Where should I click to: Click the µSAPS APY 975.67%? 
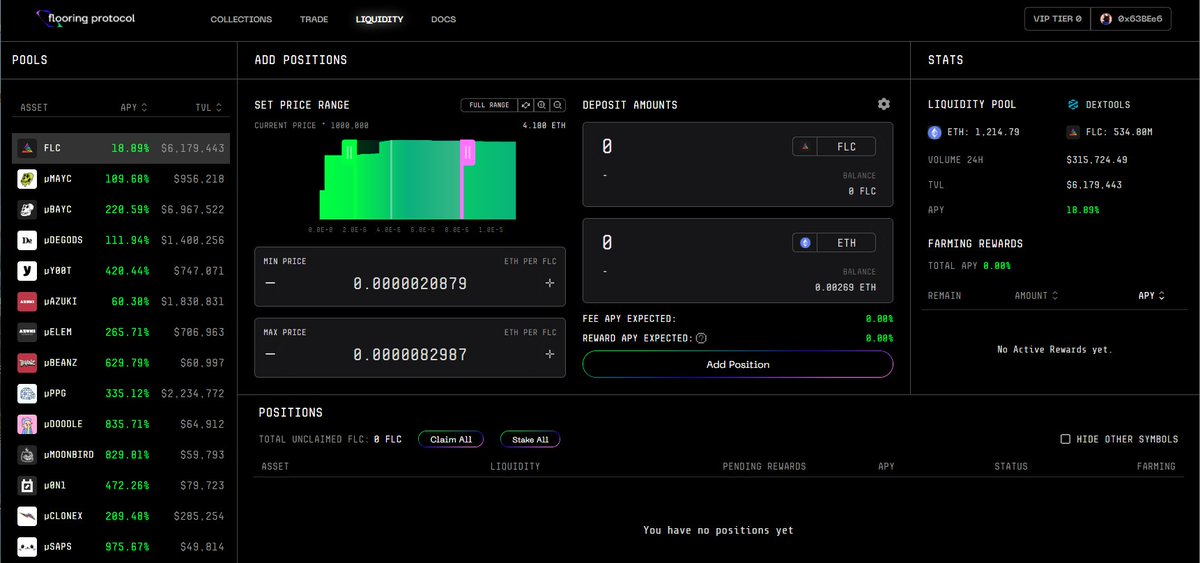126,547
